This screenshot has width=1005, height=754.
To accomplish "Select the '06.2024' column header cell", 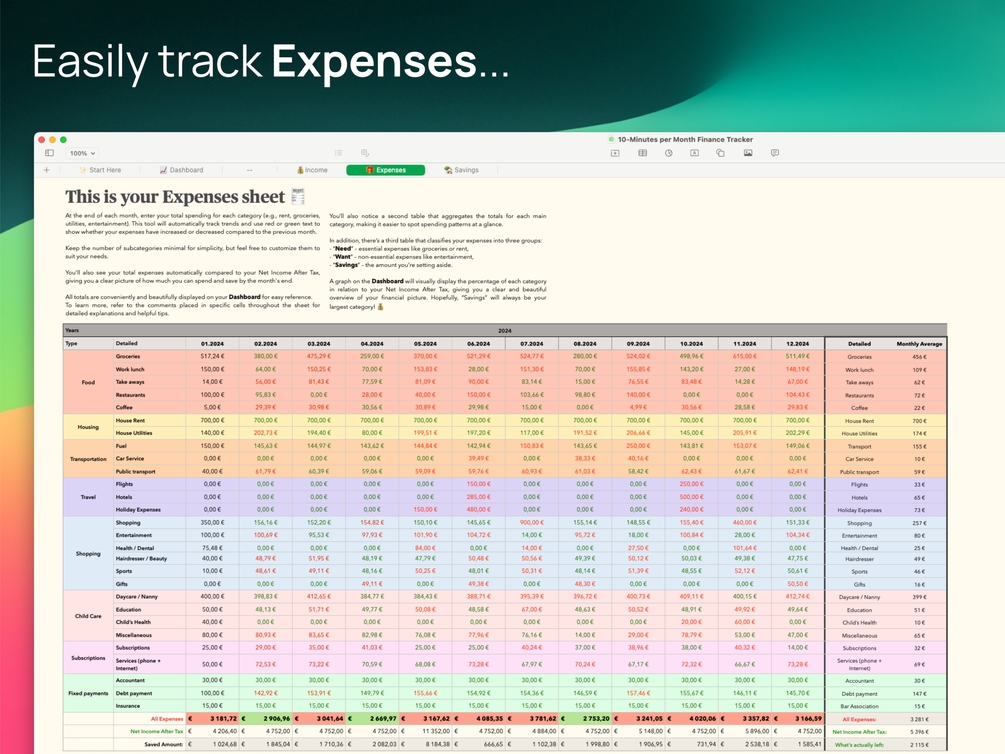I will tap(478, 344).
